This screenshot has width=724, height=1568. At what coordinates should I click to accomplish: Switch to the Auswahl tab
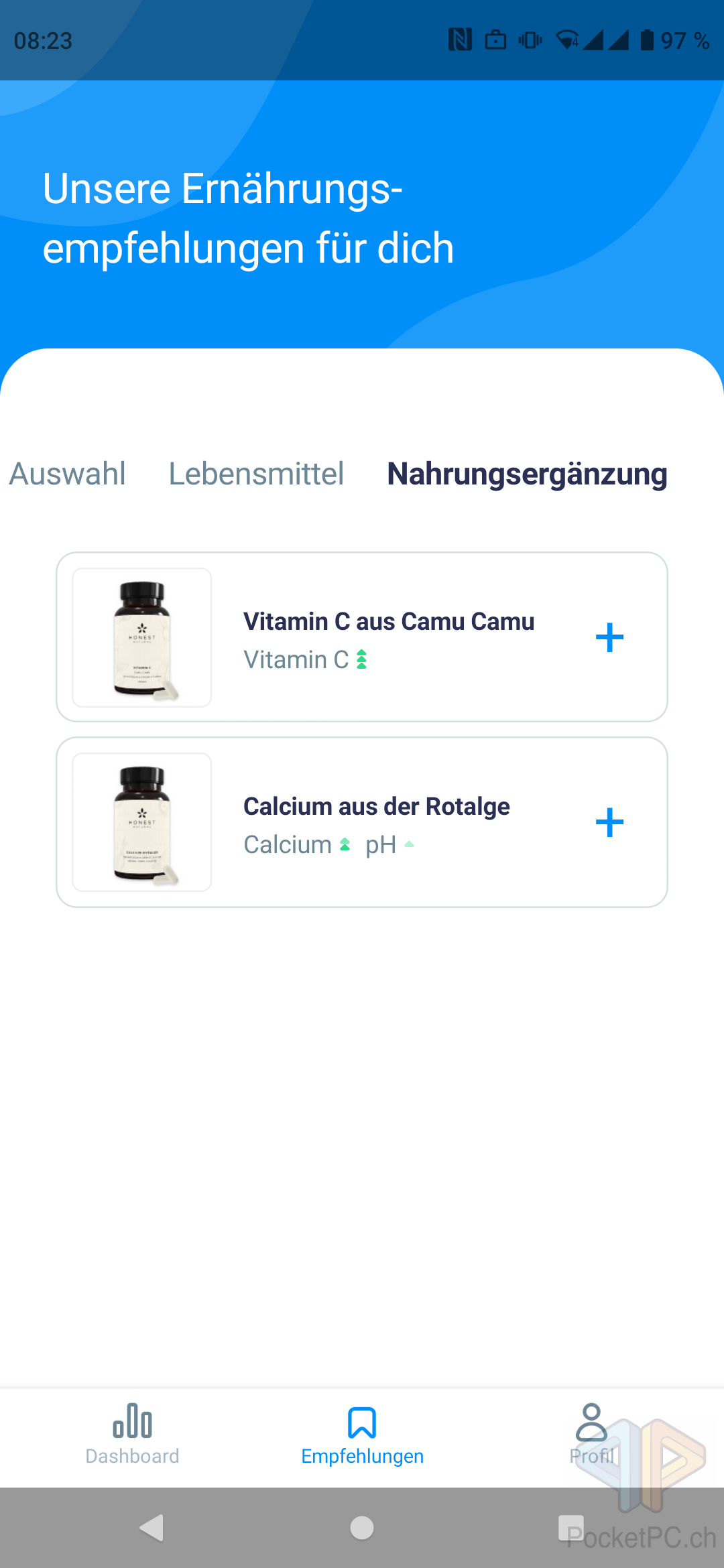[x=68, y=474]
